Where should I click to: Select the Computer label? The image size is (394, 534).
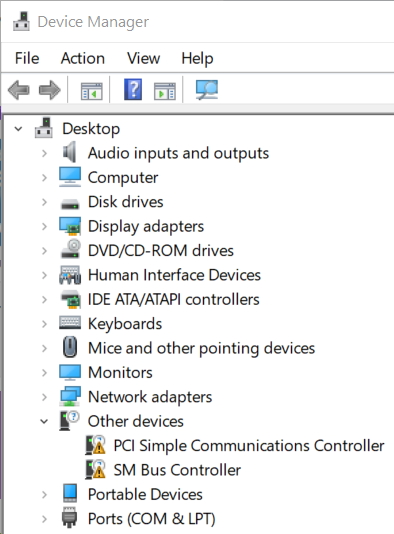[x=123, y=178]
